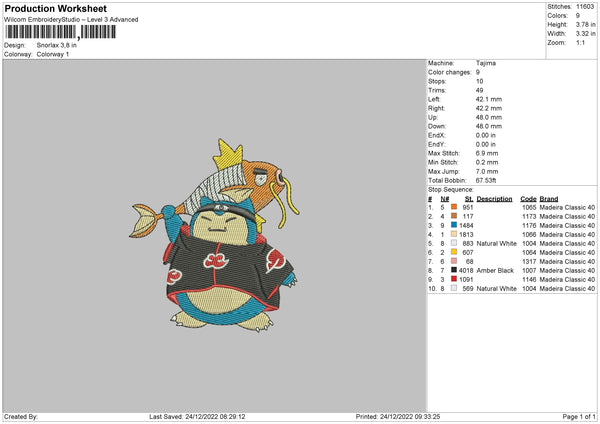Click the Brand column header
This screenshot has height=424, width=600.
(x=549, y=199)
